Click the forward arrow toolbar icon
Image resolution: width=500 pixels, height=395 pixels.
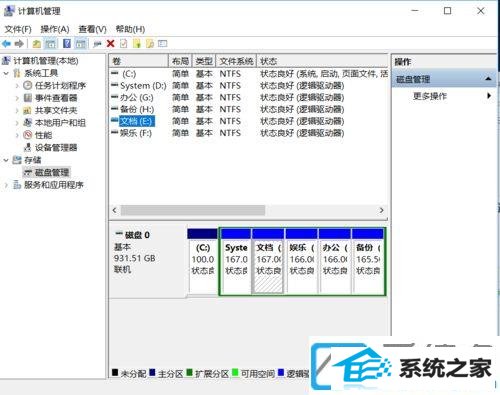tap(19, 43)
